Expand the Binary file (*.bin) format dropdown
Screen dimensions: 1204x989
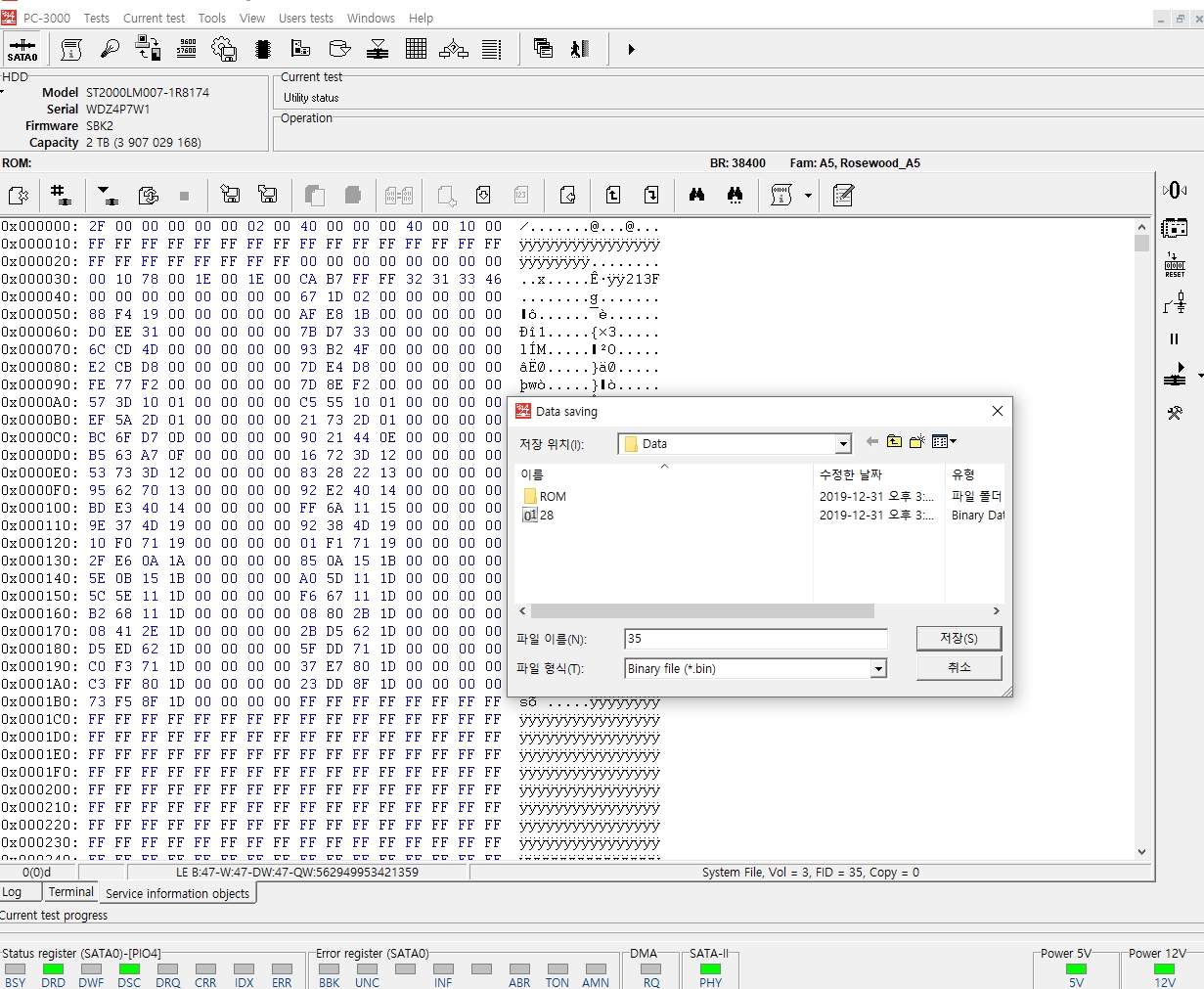(878, 669)
